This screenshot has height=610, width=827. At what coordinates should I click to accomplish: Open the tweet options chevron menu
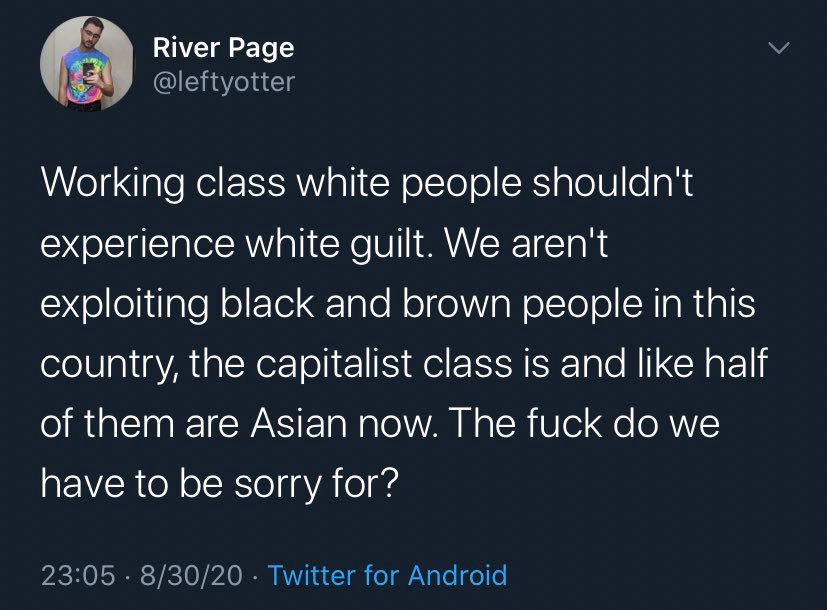click(778, 49)
